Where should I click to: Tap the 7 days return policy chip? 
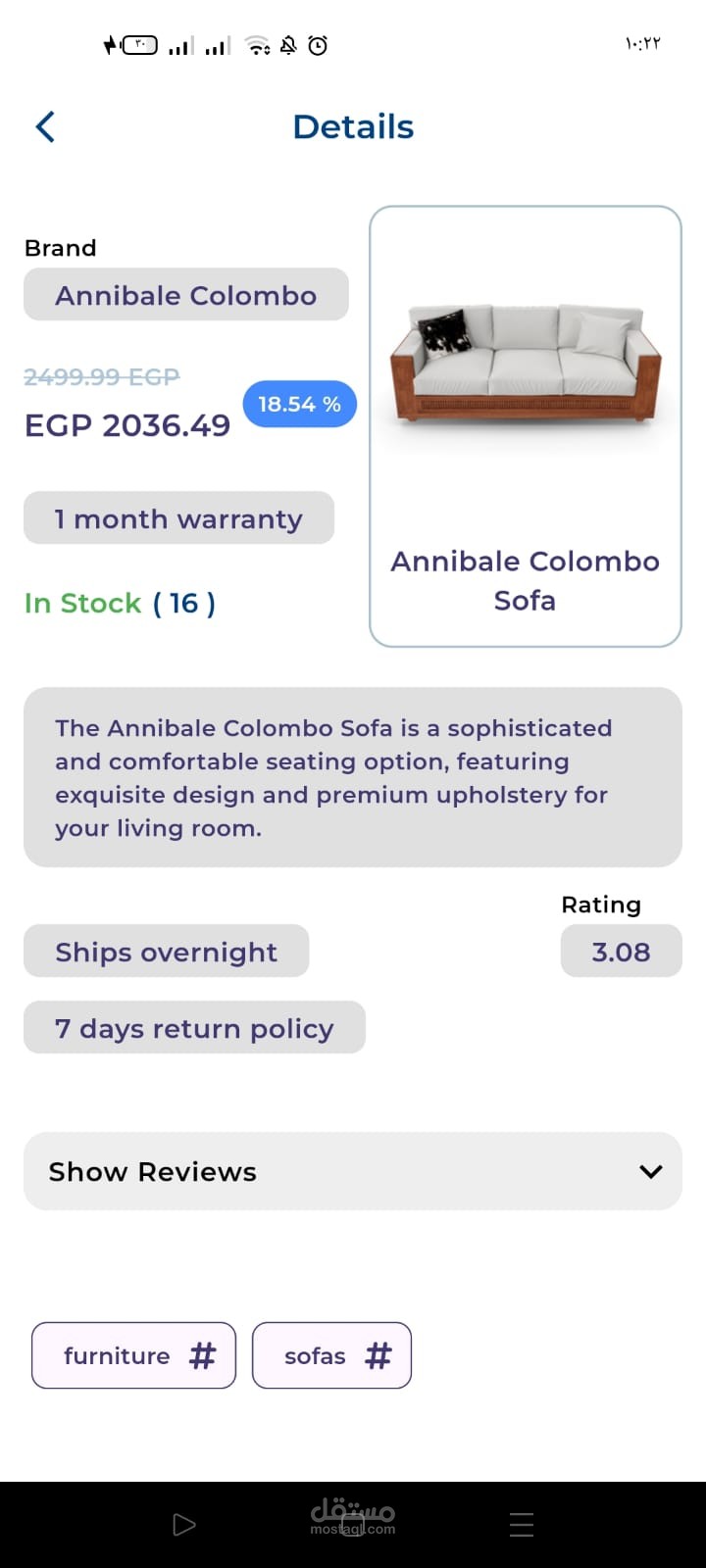click(x=194, y=1028)
